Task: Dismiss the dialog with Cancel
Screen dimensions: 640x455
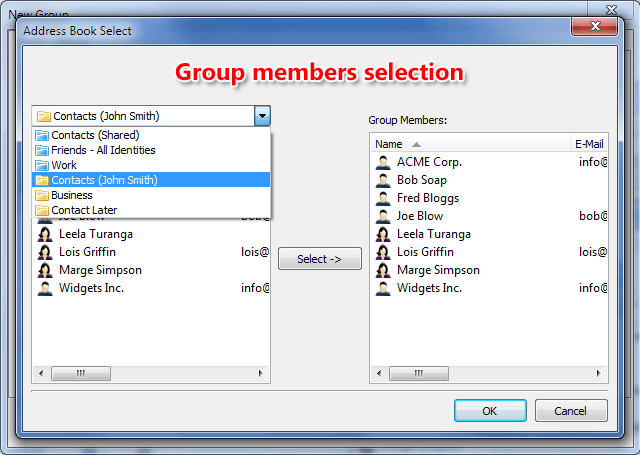Action: (x=571, y=411)
